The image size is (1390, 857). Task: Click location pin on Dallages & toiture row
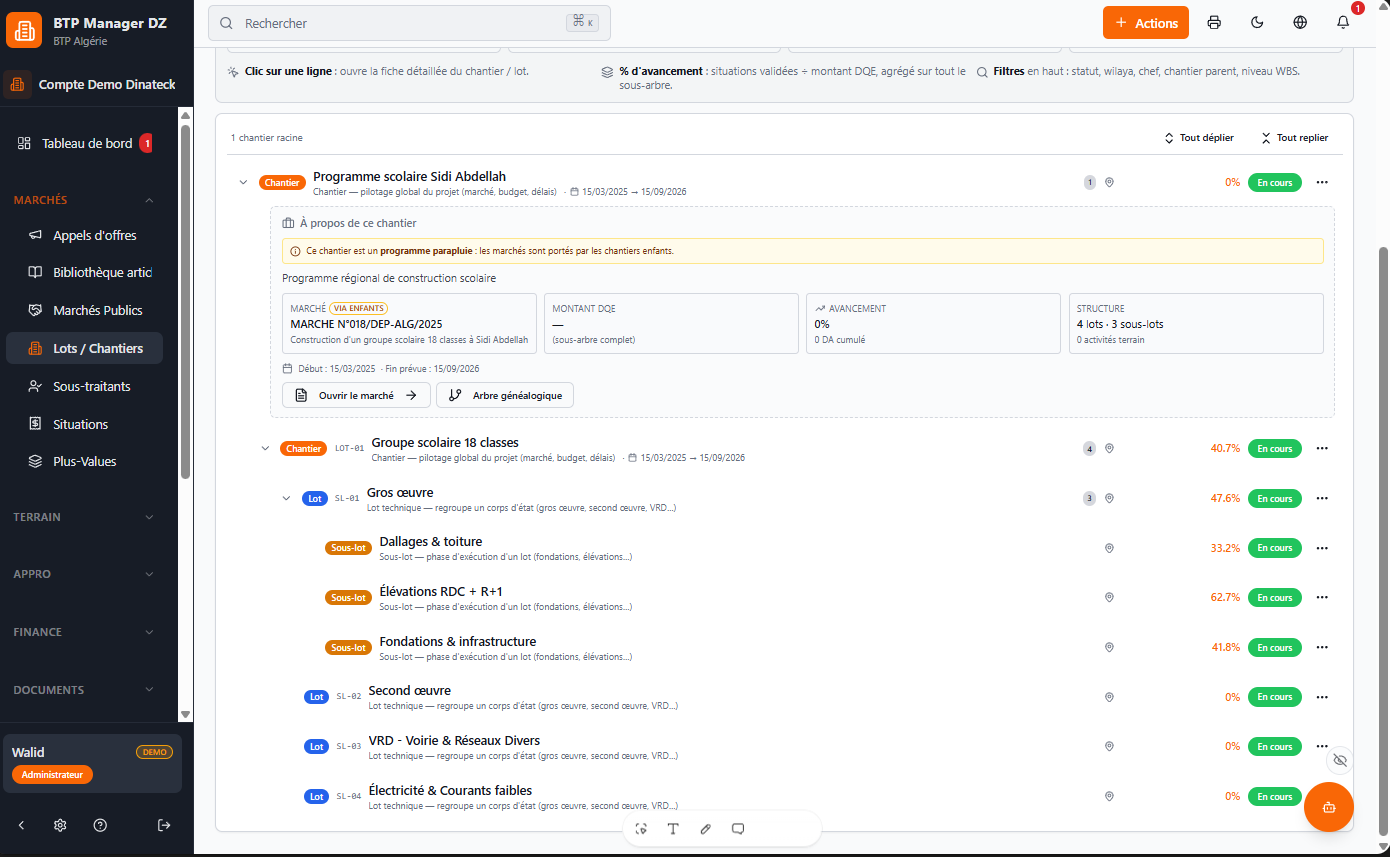[1109, 548]
